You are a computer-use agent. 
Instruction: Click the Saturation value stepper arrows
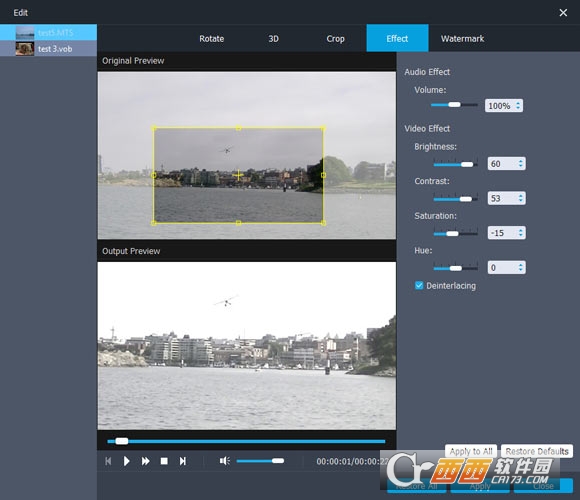(521, 233)
